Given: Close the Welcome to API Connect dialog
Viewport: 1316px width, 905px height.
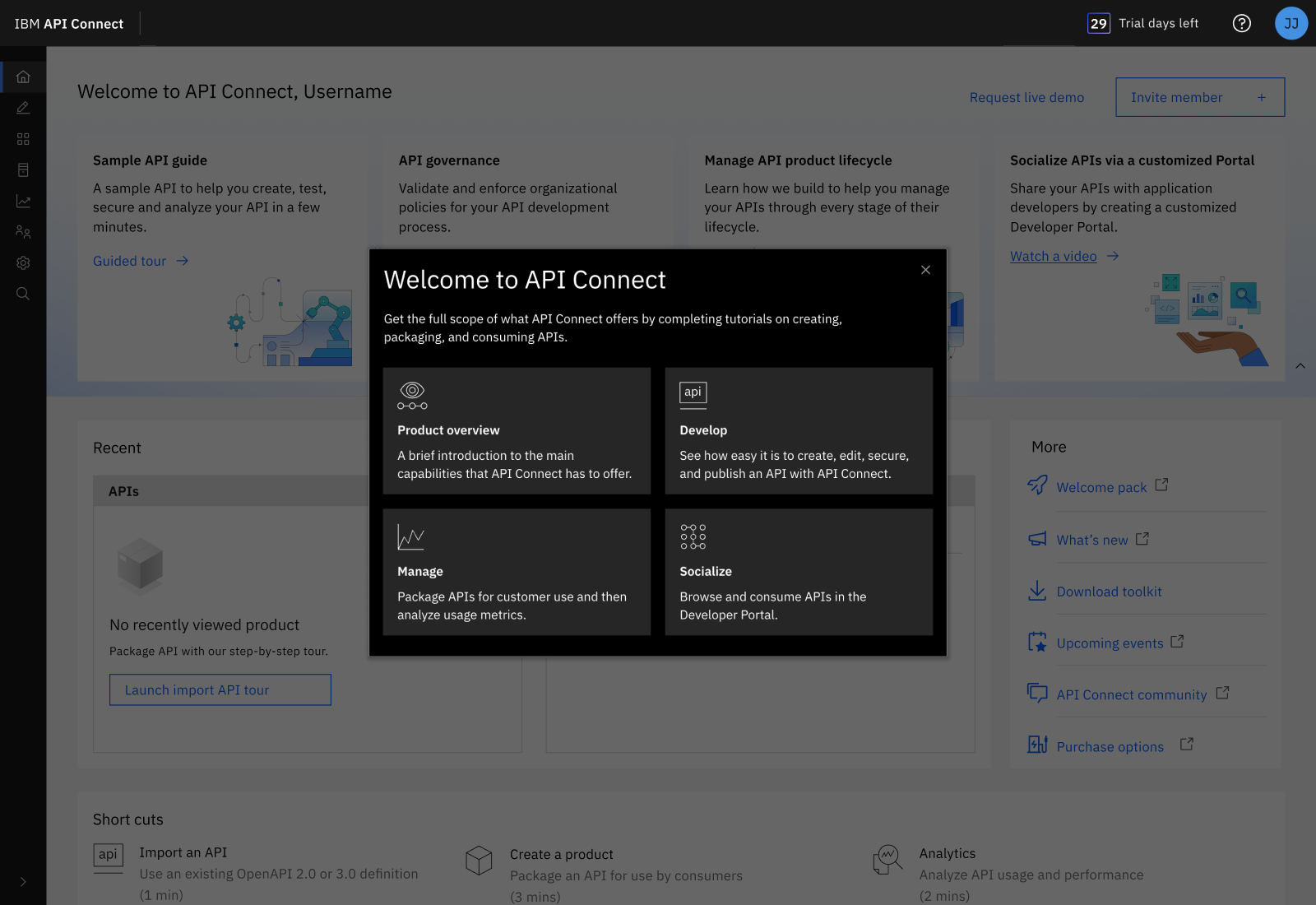Looking at the screenshot, I should (x=925, y=270).
